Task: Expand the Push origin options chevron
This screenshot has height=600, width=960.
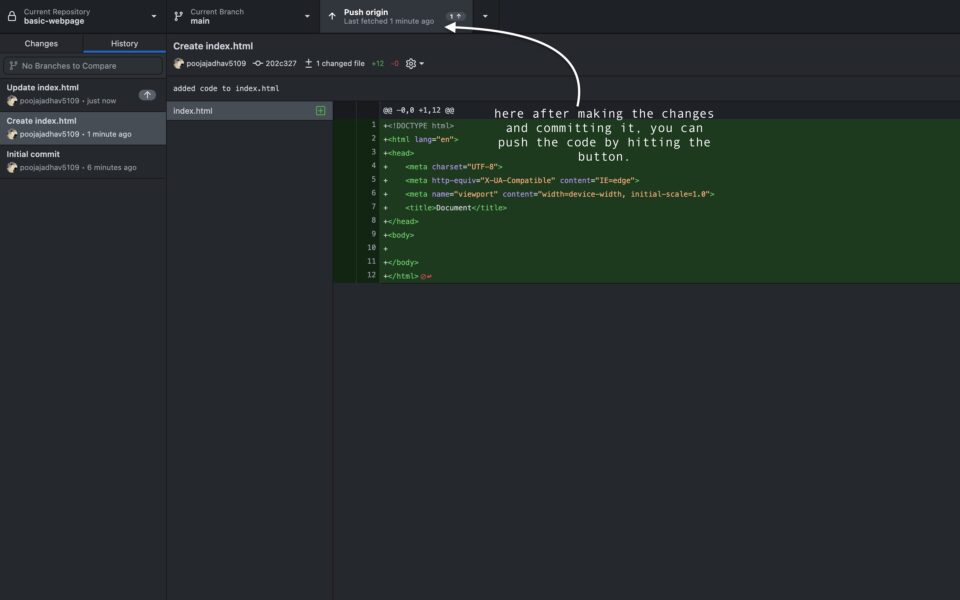Action: coord(485,16)
